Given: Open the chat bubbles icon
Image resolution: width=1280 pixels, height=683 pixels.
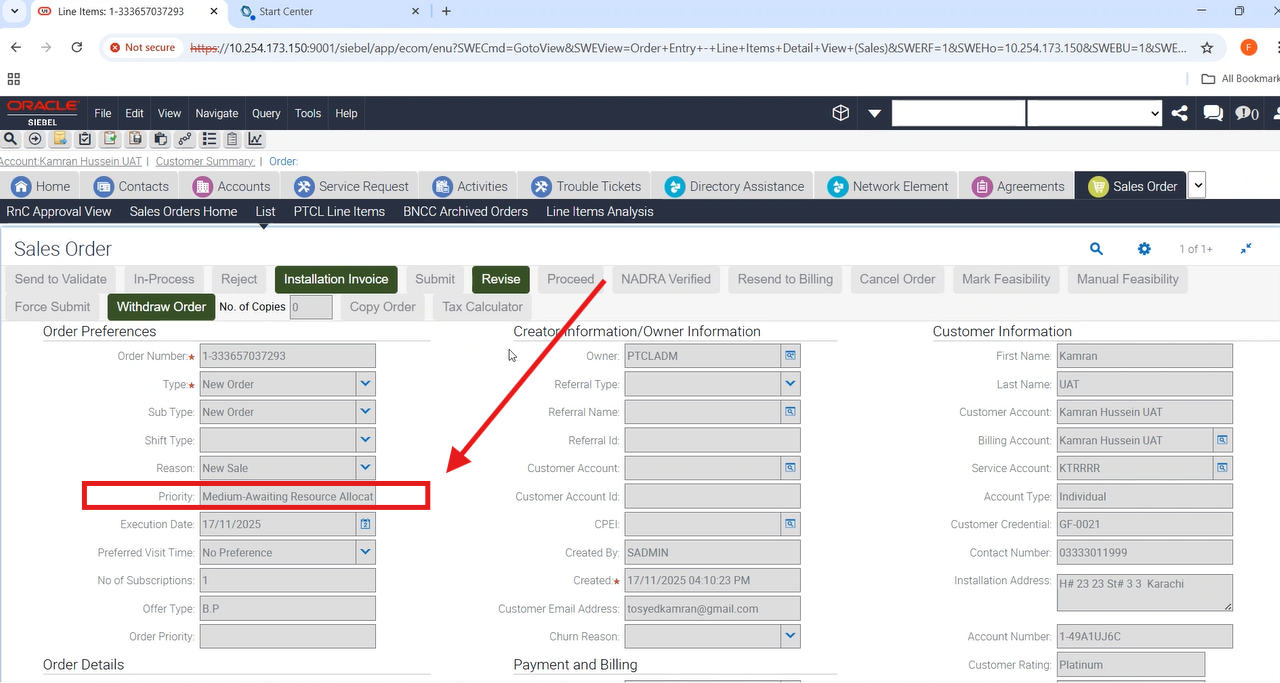Looking at the screenshot, I should coord(1213,113).
